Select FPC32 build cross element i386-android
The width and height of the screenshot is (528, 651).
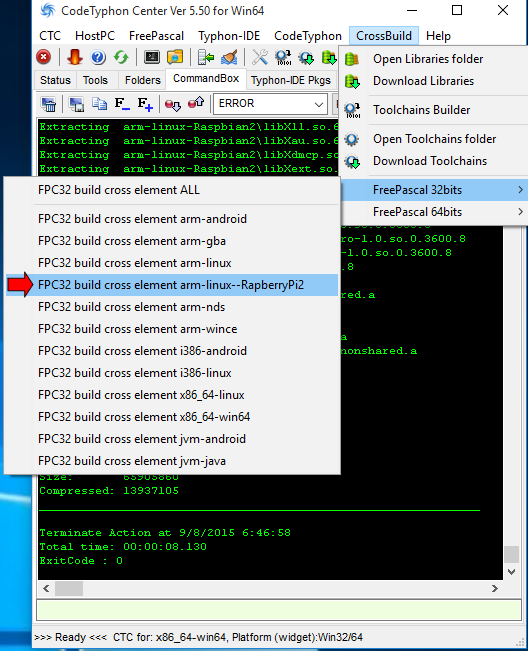(172, 351)
